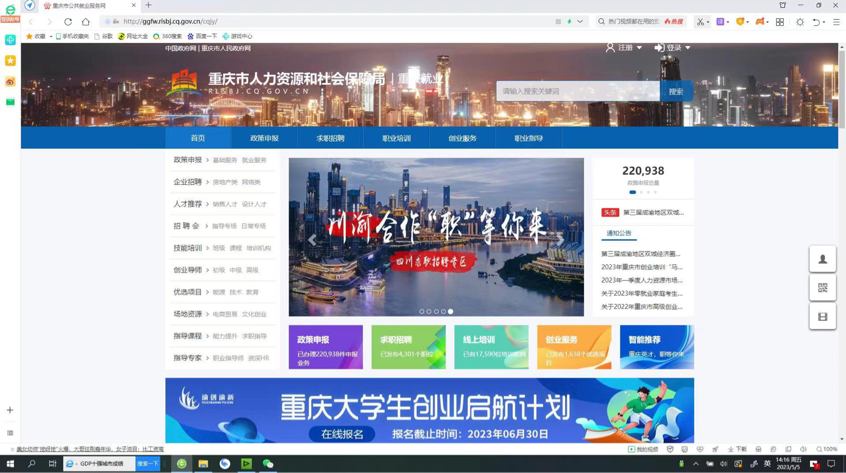Open the user profile floating button
This screenshot has height=473, width=846.
click(x=822, y=259)
